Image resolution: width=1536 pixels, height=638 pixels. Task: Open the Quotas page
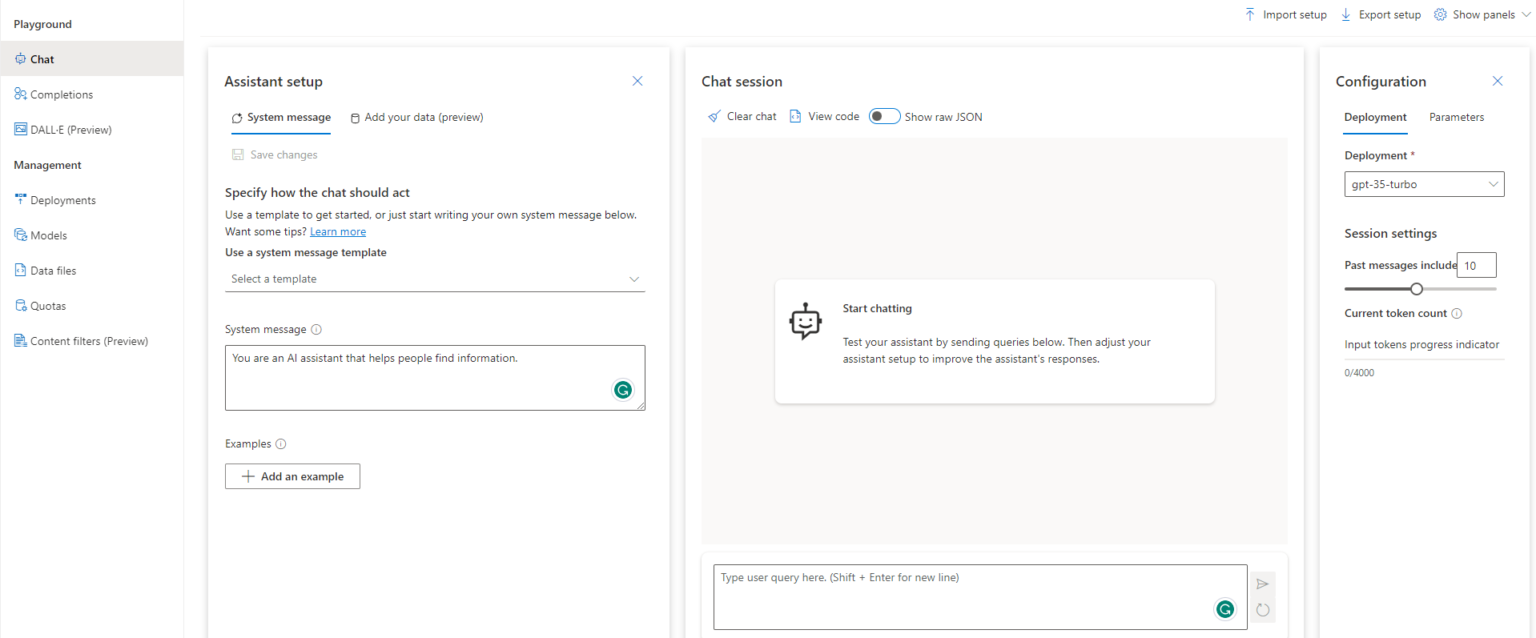(48, 305)
